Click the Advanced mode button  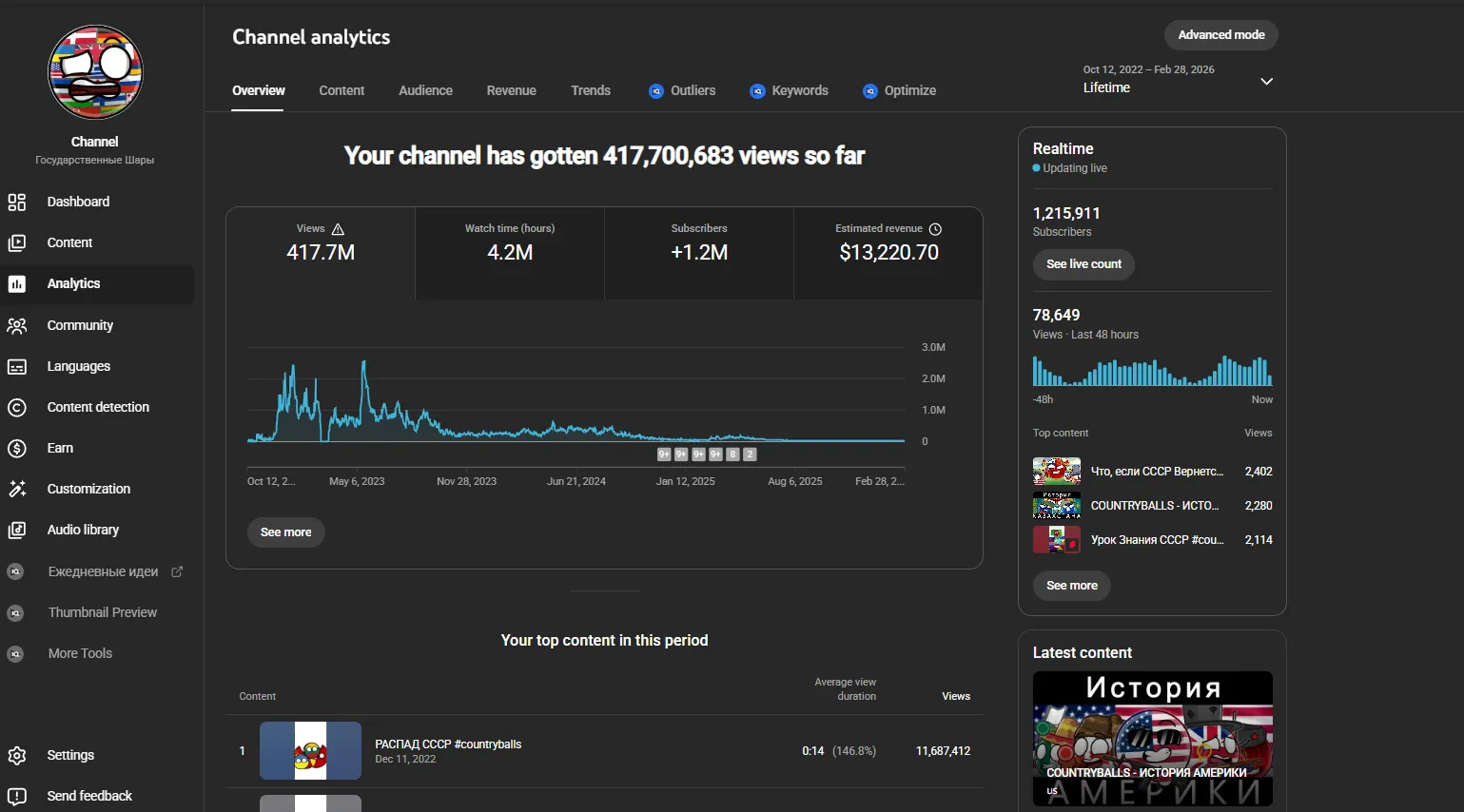click(x=1221, y=35)
